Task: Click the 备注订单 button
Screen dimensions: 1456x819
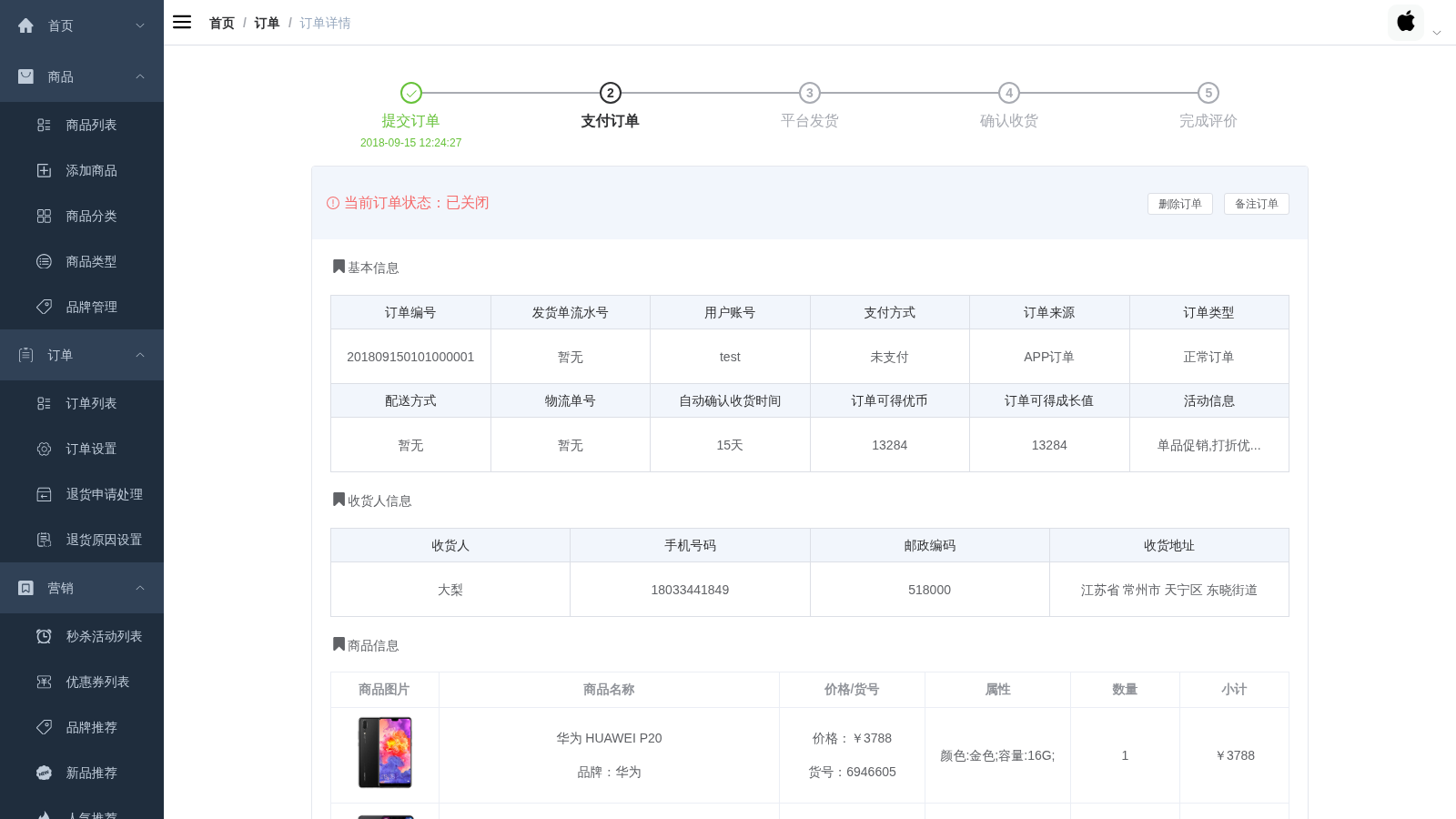Action: 1256,204
